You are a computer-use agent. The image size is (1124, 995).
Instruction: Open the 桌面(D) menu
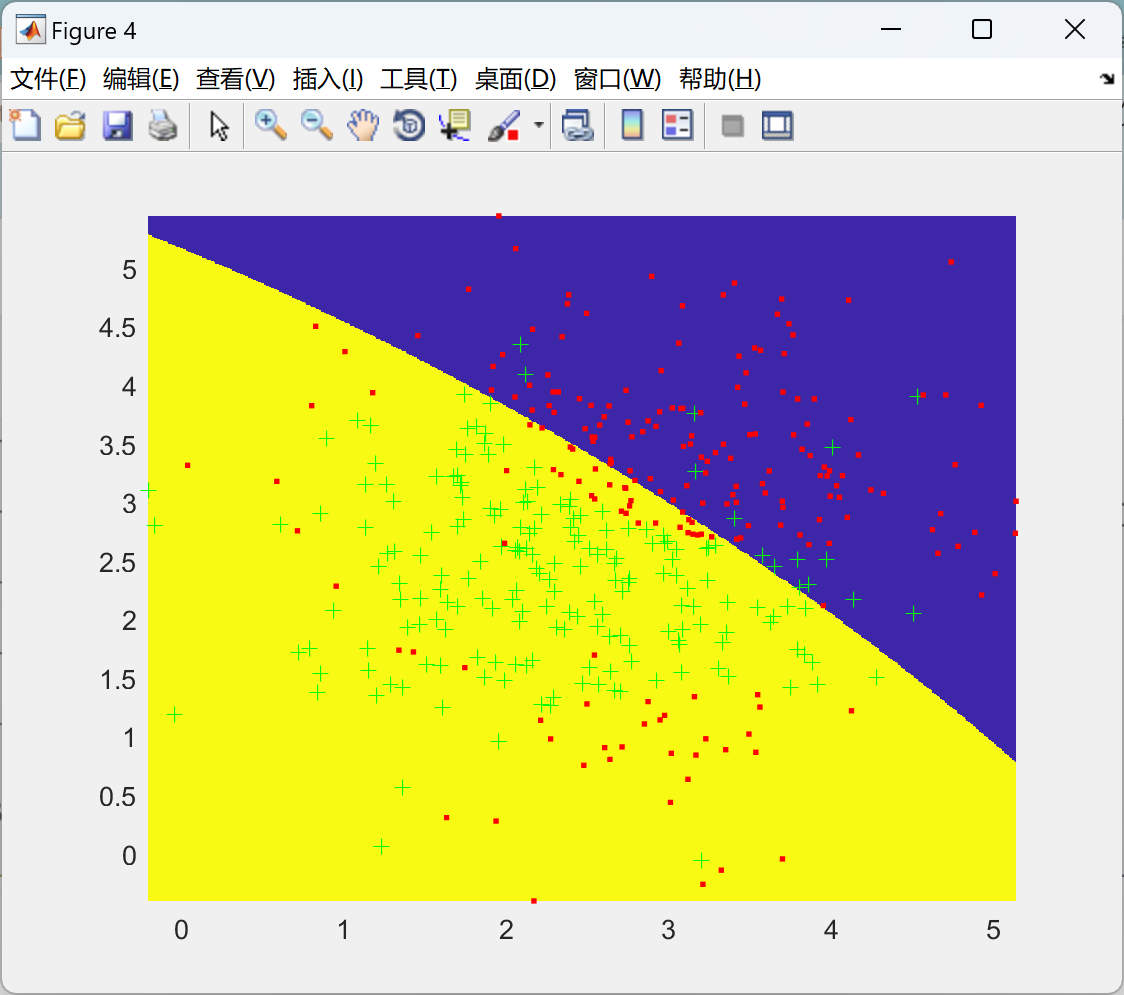tap(515, 79)
